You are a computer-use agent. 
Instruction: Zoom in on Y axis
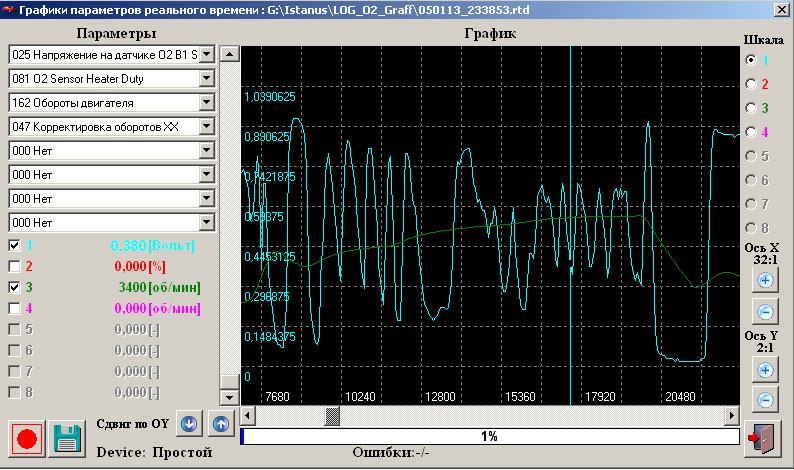765,370
